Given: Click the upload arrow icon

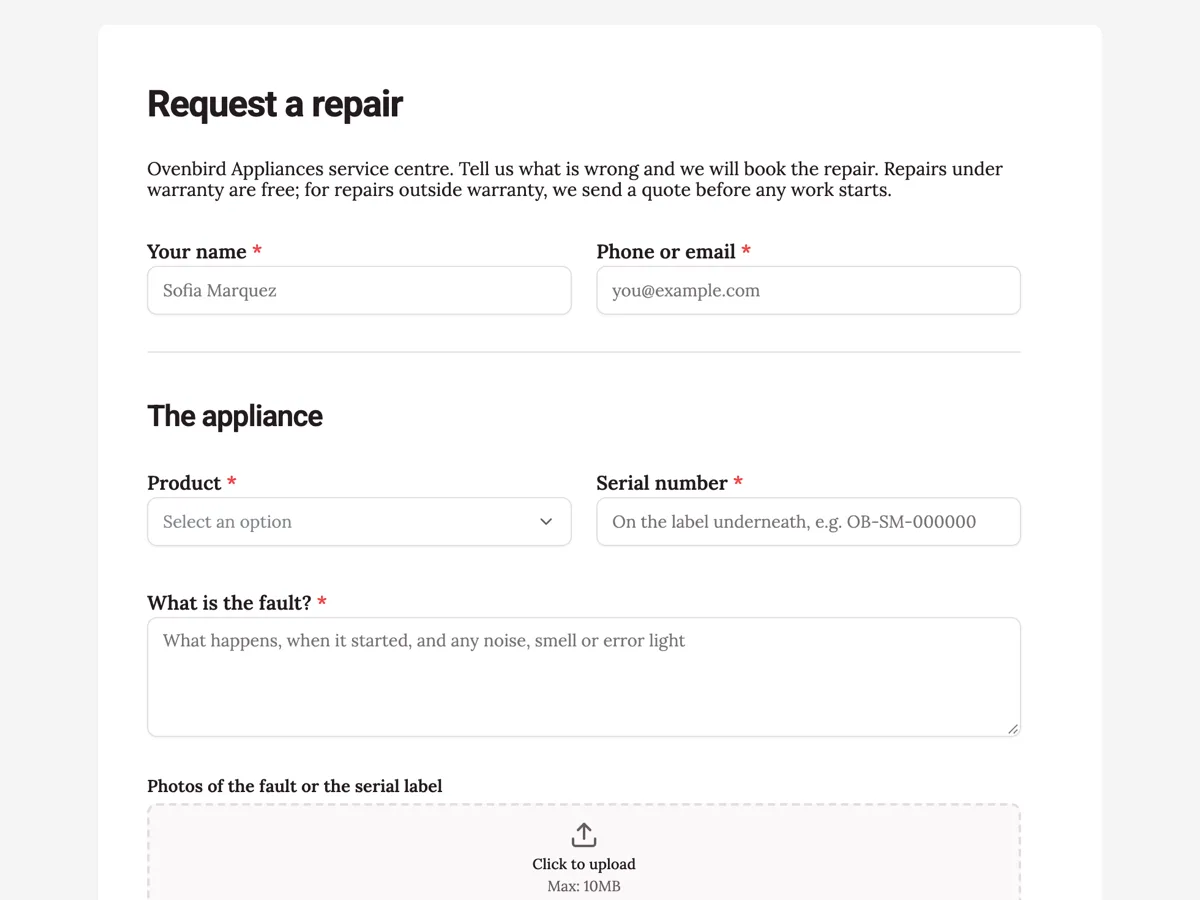Looking at the screenshot, I should [x=584, y=835].
